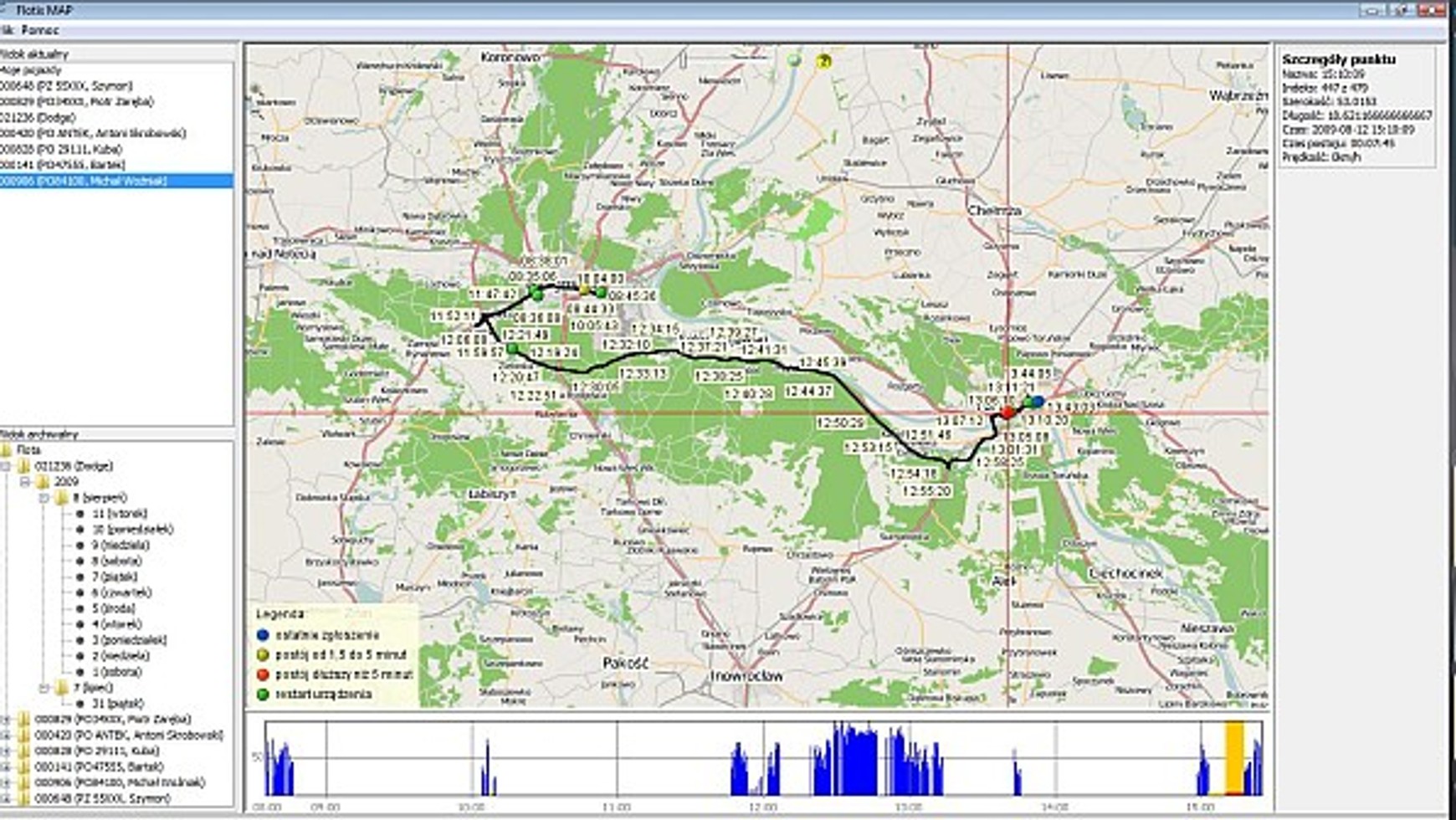The image size is (1456, 820).
Task: Click the green restart marker at 12:19:26
Action: (x=513, y=349)
